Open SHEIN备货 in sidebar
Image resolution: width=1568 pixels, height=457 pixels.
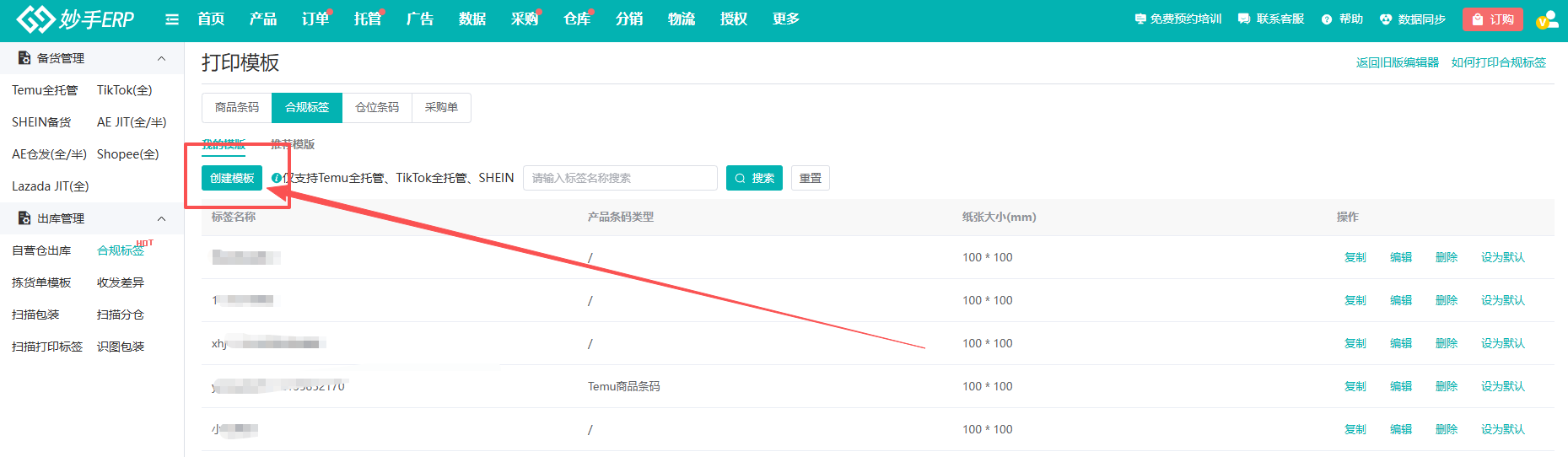(x=41, y=122)
